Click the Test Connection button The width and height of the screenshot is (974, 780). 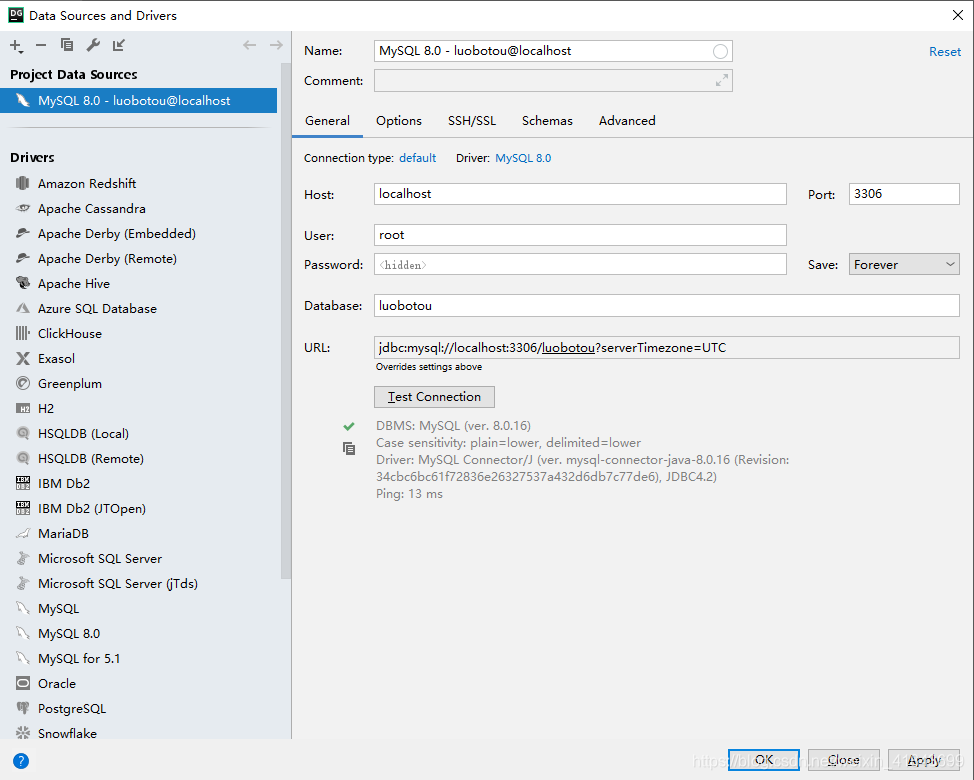click(434, 397)
